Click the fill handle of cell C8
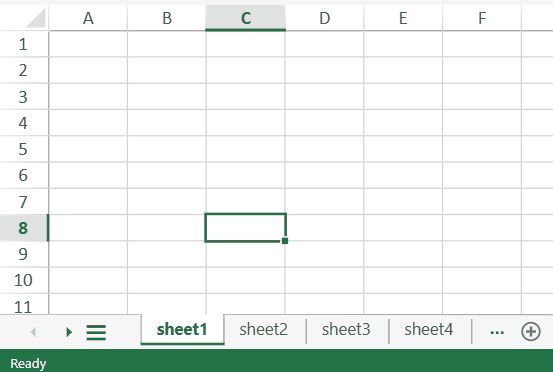The height and width of the screenshot is (372, 553). tap(285, 240)
